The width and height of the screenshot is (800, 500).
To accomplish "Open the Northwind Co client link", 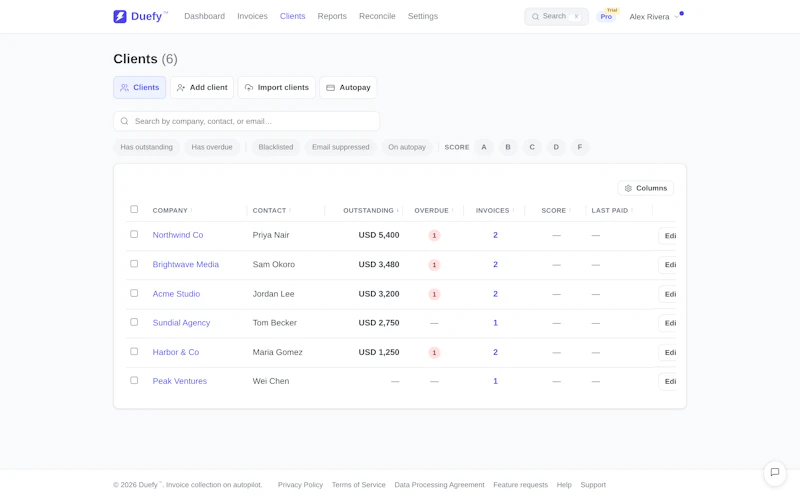I will (x=178, y=235).
